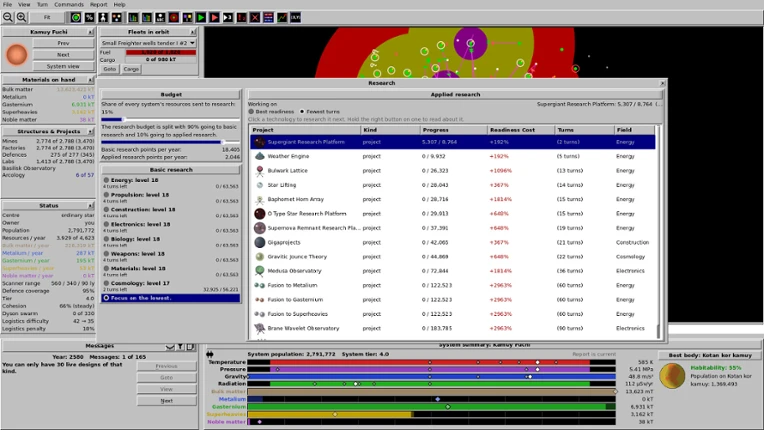The width and height of the screenshot is (764, 430).
Task: Click the red target circle toolbar icon
Action: click(x=174, y=18)
